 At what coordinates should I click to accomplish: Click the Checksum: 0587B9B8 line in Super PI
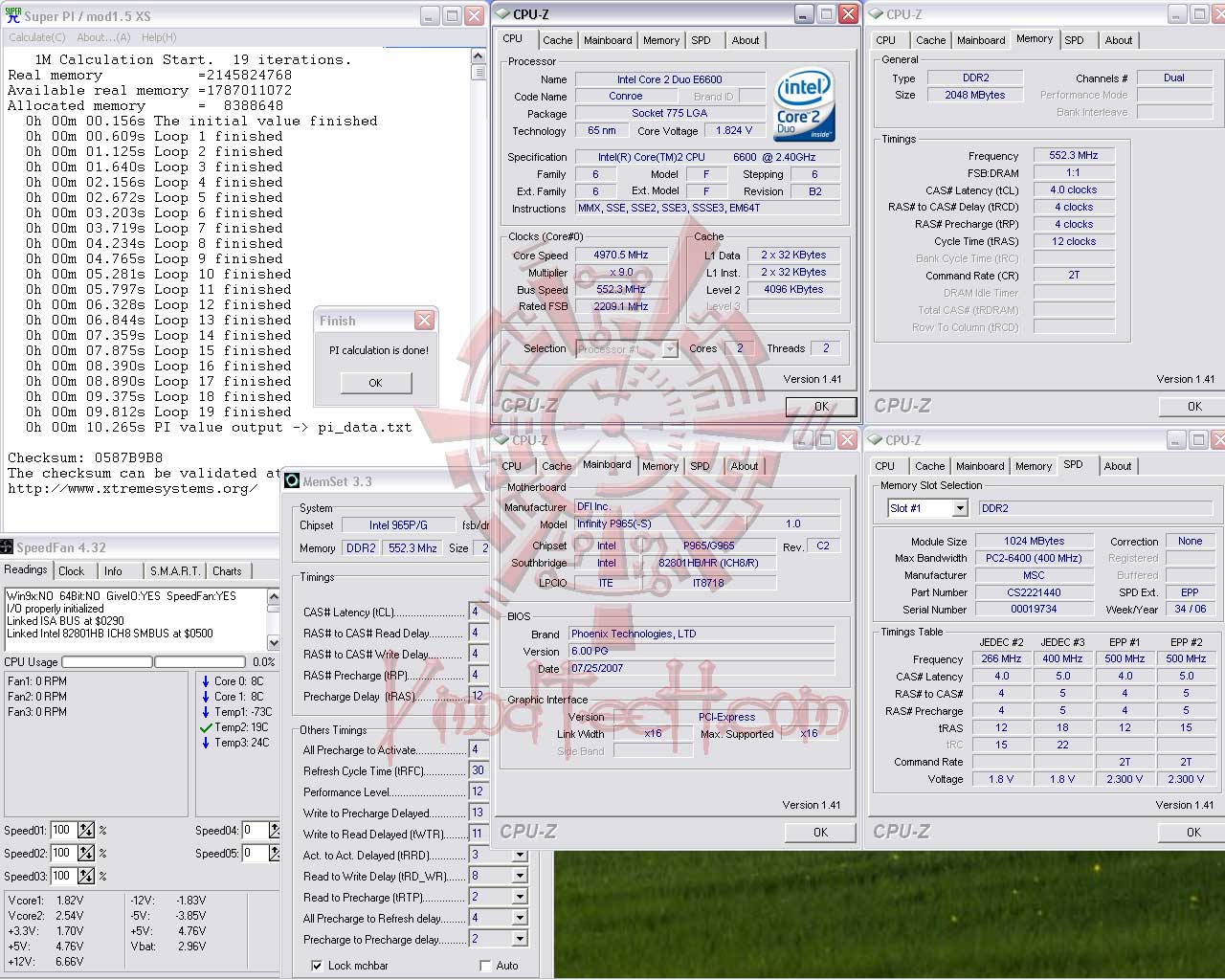[85, 458]
